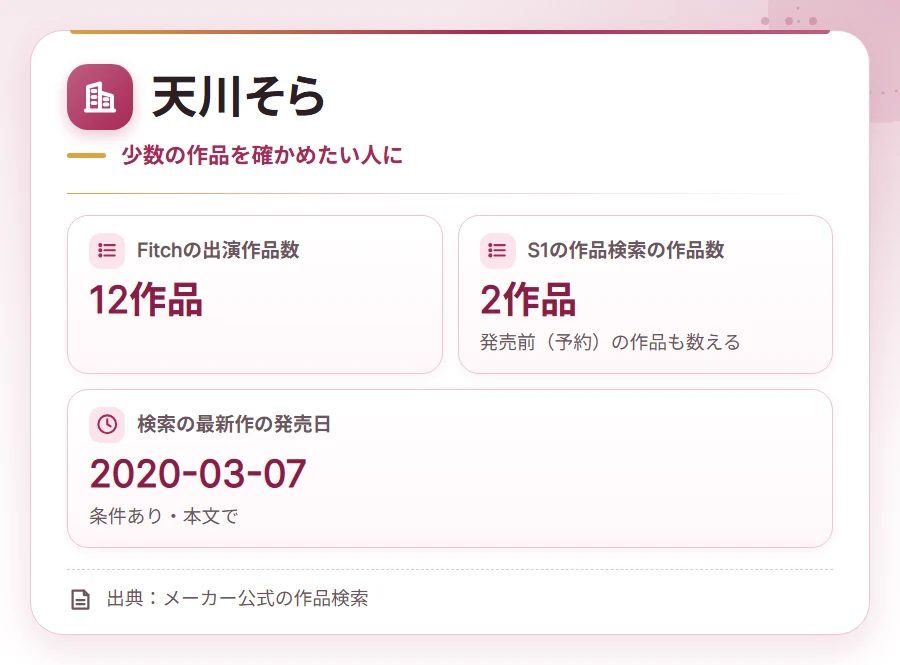Open the S1 作品検索 card
The width and height of the screenshot is (900, 665).
pos(645,294)
